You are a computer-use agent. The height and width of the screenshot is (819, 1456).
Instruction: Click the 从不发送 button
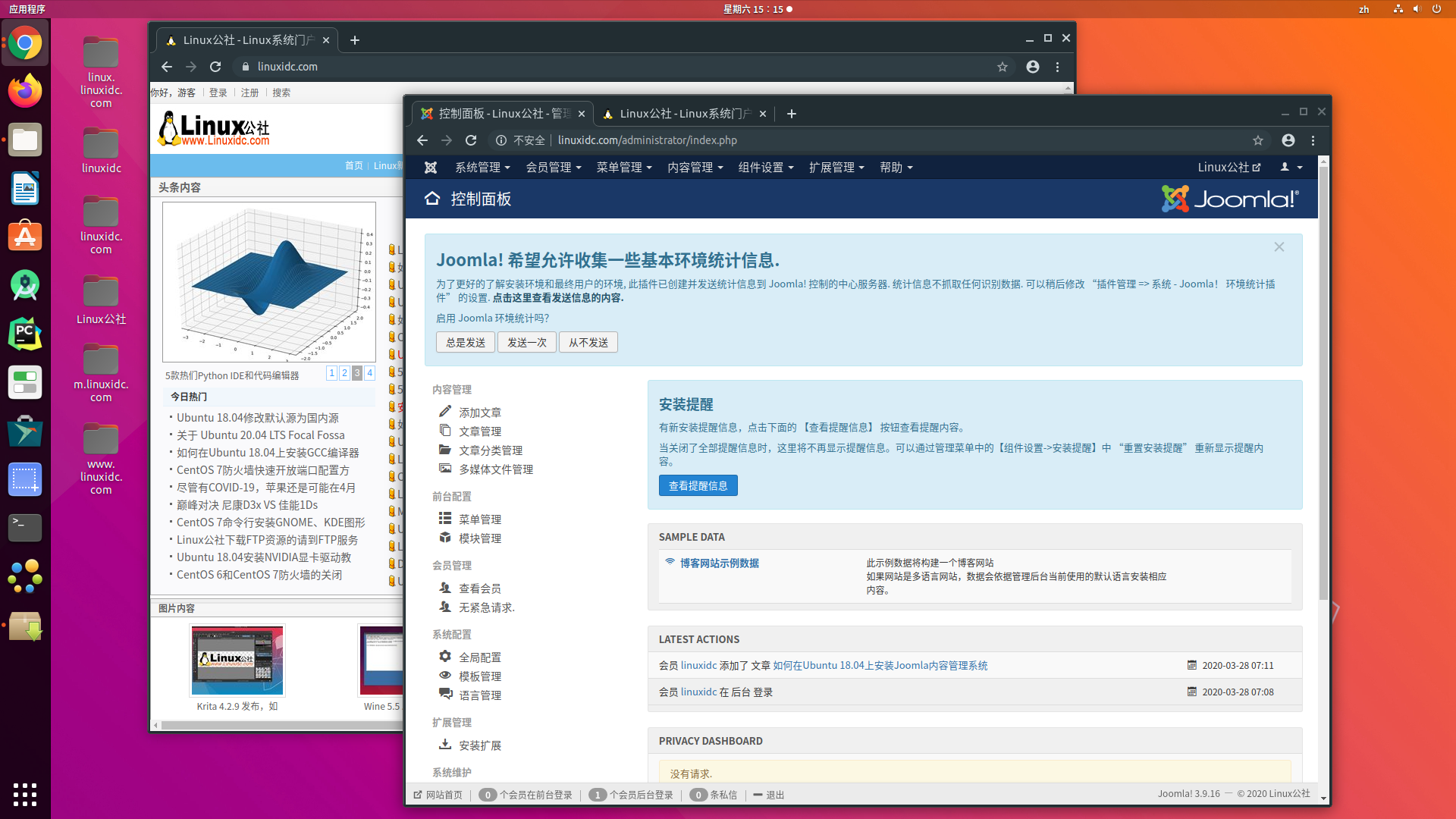(x=588, y=342)
